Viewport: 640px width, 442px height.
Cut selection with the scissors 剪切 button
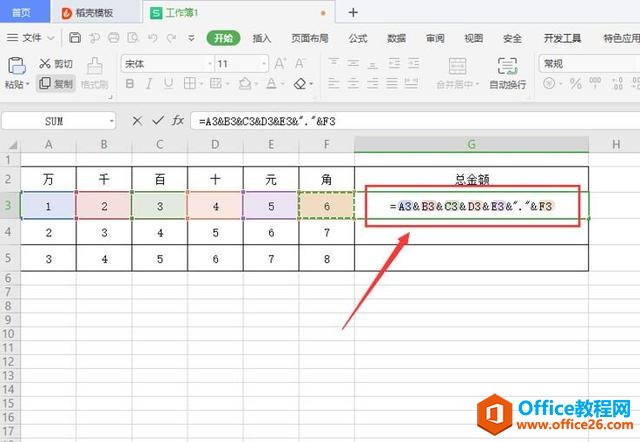pos(56,64)
